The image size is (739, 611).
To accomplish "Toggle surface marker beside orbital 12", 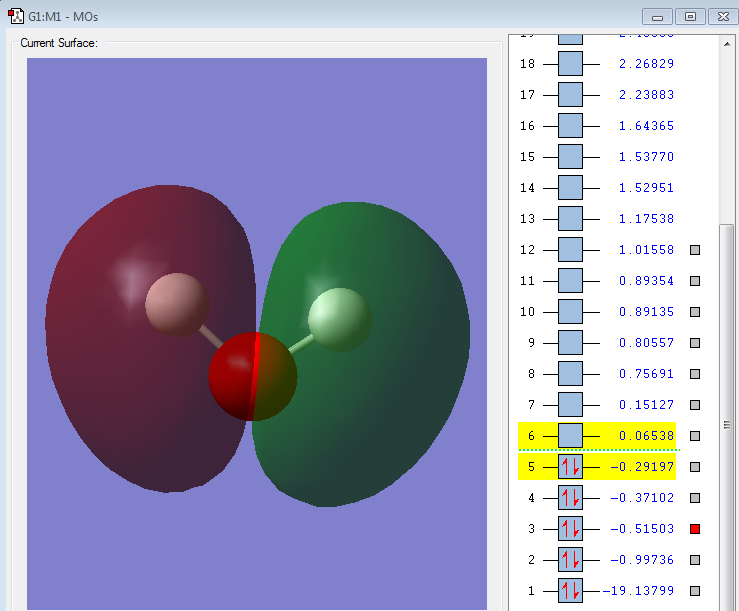I will tap(695, 250).
